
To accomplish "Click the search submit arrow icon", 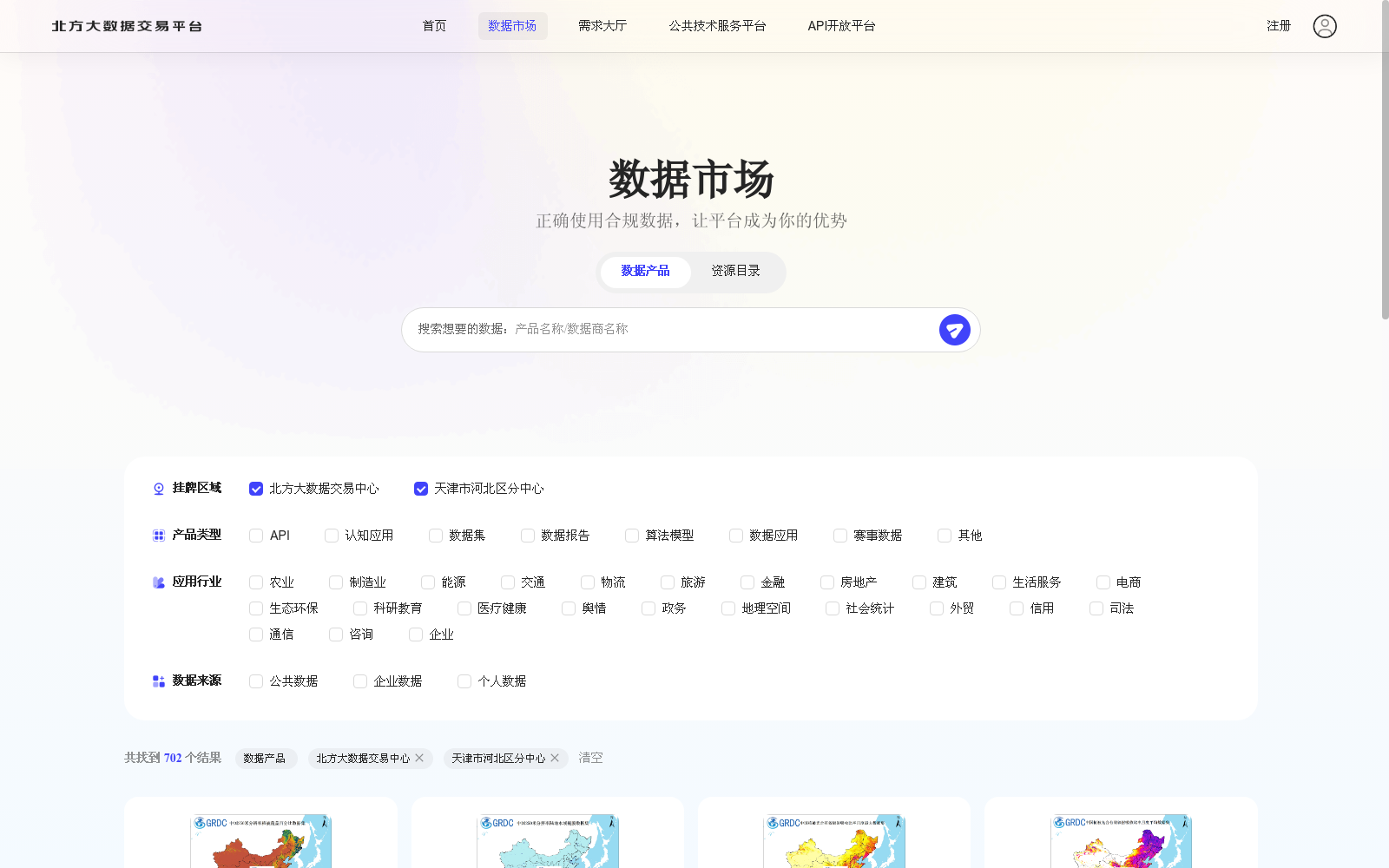I will tap(954, 330).
